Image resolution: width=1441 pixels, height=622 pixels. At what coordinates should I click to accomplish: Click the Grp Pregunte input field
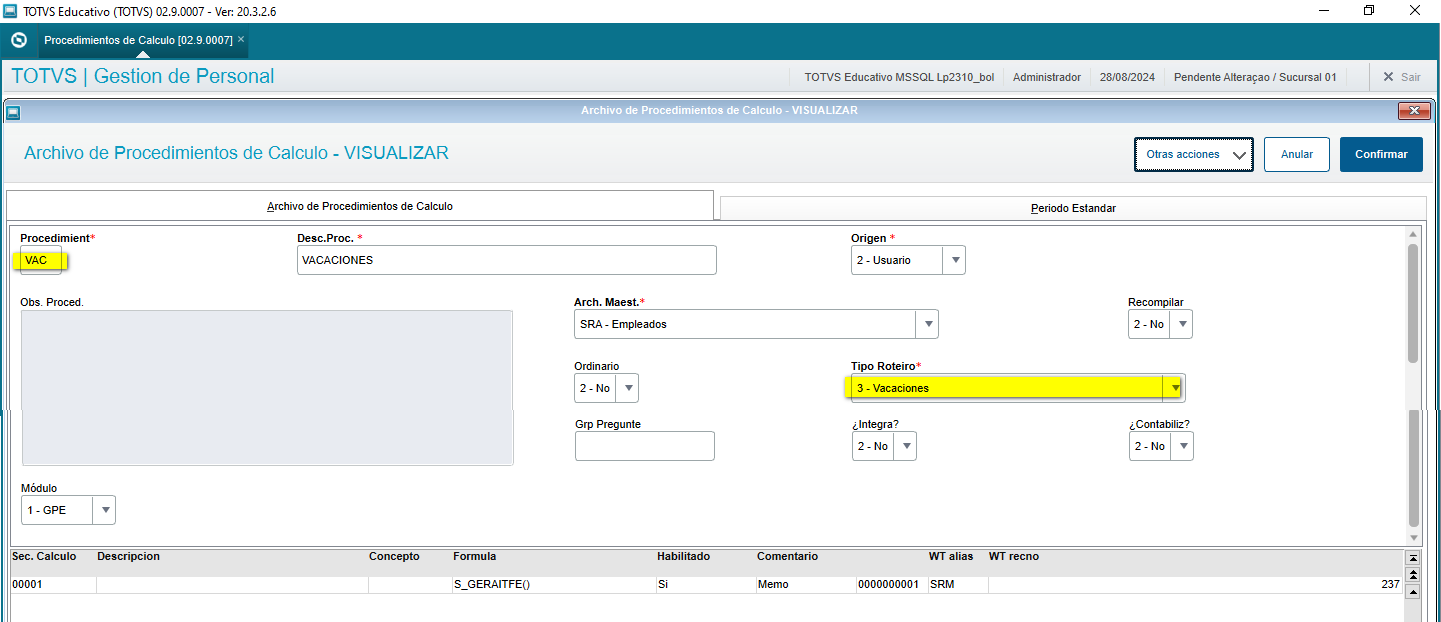(x=645, y=446)
